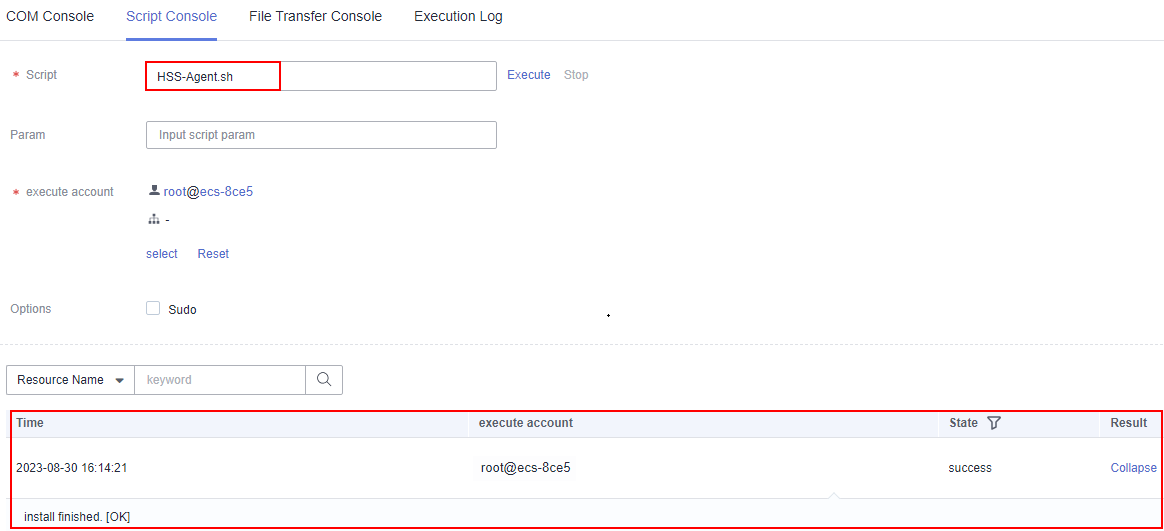Click the keyword search box
Image resolution: width=1164 pixels, height=531 pixels.
220,380
